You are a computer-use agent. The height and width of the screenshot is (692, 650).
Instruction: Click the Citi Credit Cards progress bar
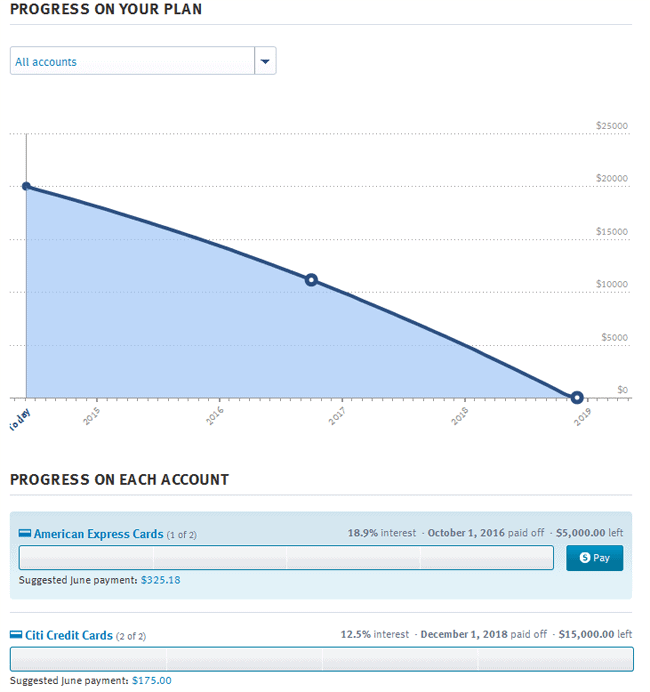(x=322, y=659)
